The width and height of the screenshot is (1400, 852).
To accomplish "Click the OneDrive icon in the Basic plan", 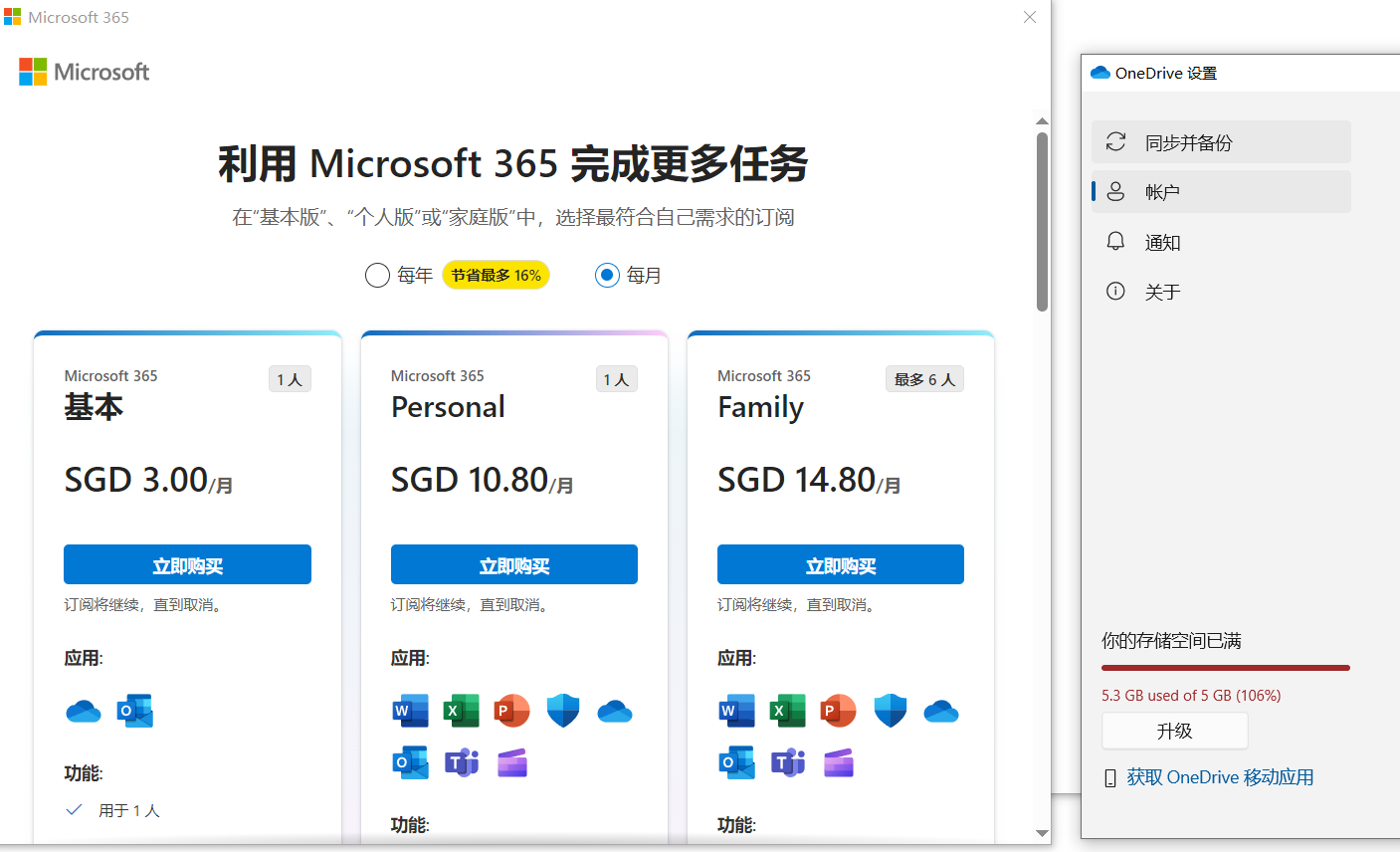I will tap(84, 712).
